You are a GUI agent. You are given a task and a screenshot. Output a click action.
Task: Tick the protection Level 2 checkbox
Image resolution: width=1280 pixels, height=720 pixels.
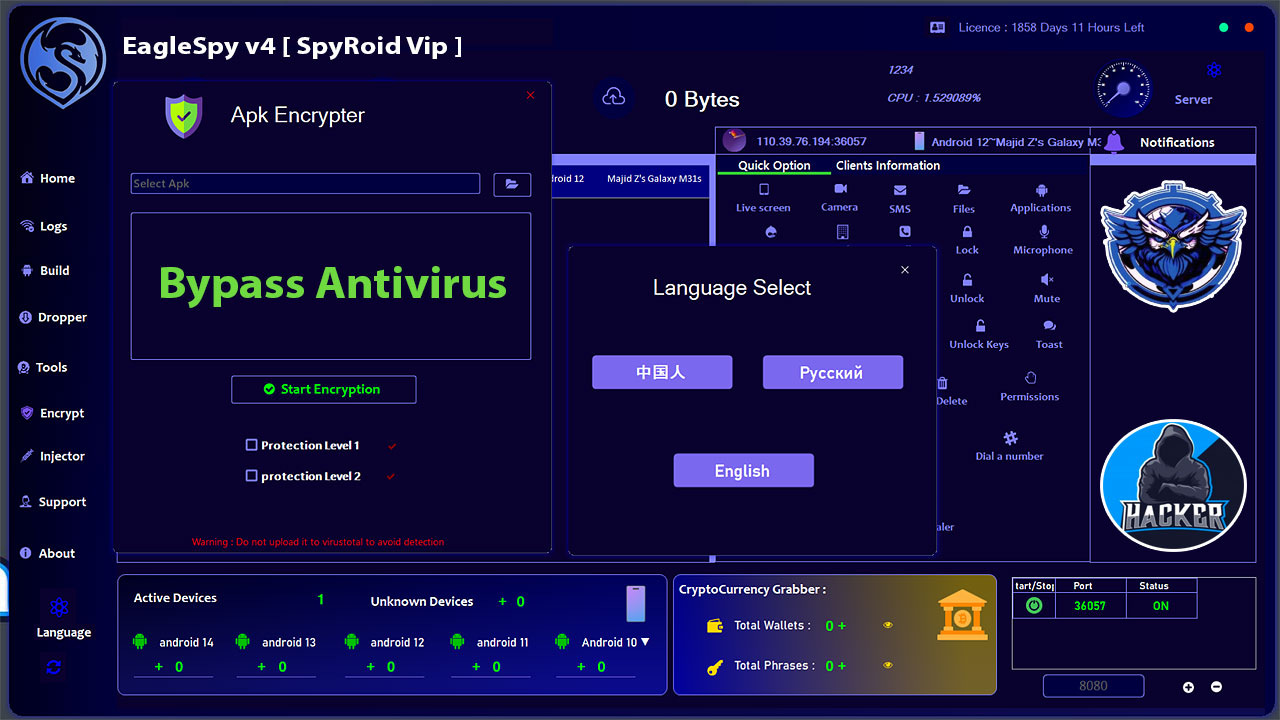252,476
